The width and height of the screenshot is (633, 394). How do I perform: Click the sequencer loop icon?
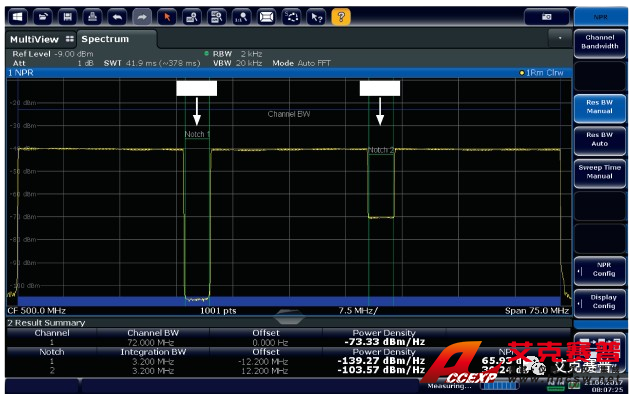point(291,17)
